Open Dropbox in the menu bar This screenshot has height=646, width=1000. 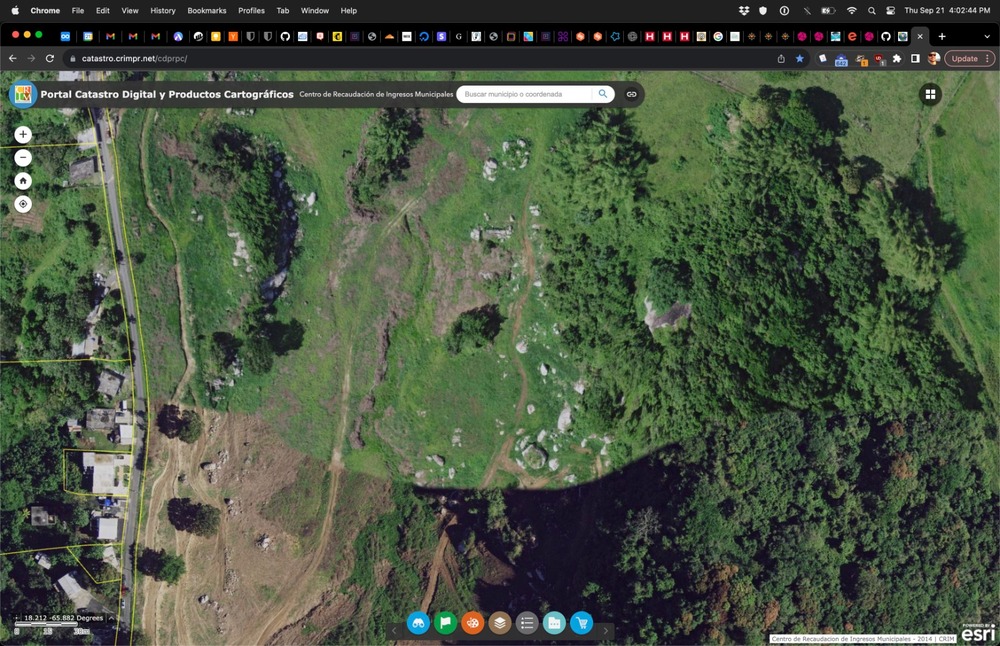coord(744,11)
